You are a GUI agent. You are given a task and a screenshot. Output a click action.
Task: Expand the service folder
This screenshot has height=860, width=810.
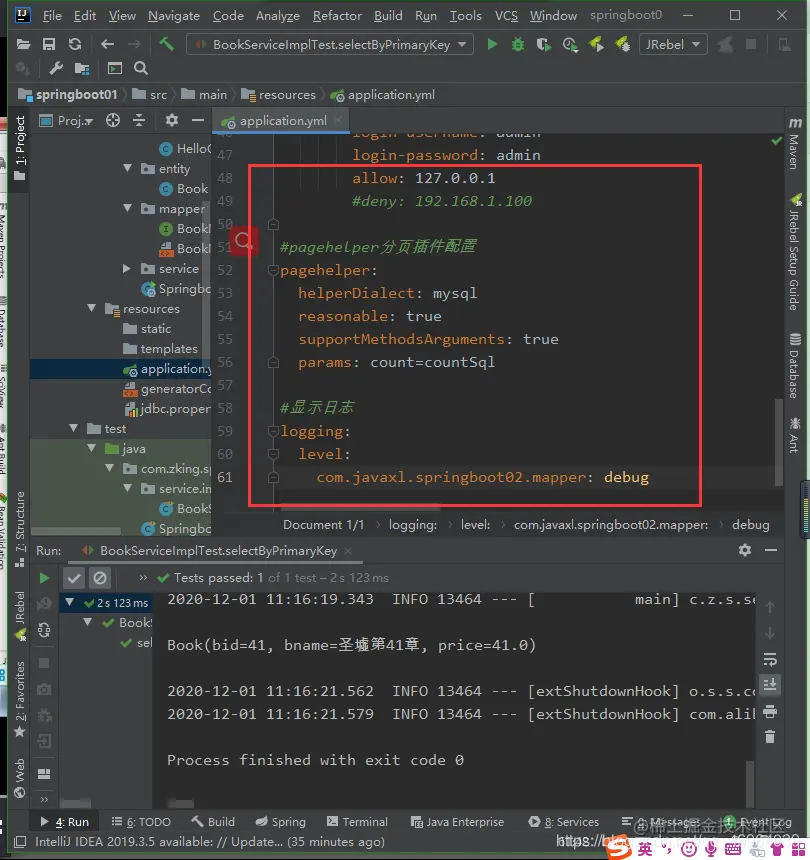127,268
